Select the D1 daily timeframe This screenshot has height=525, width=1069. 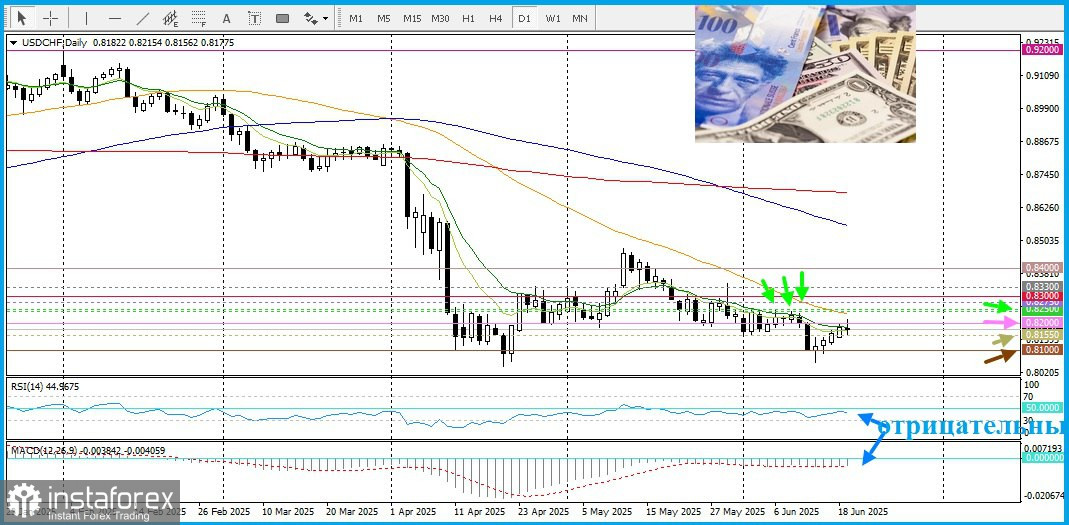tap(524, 18)
